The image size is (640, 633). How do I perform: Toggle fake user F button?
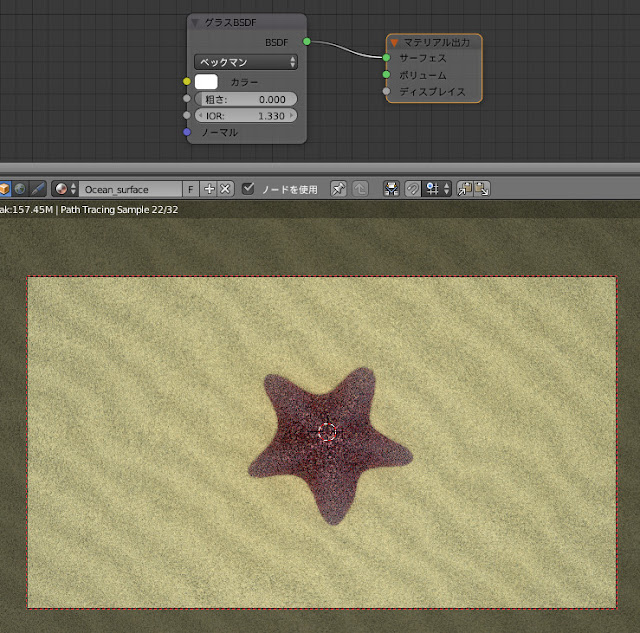pyautogui.click(x=191, y=189)
